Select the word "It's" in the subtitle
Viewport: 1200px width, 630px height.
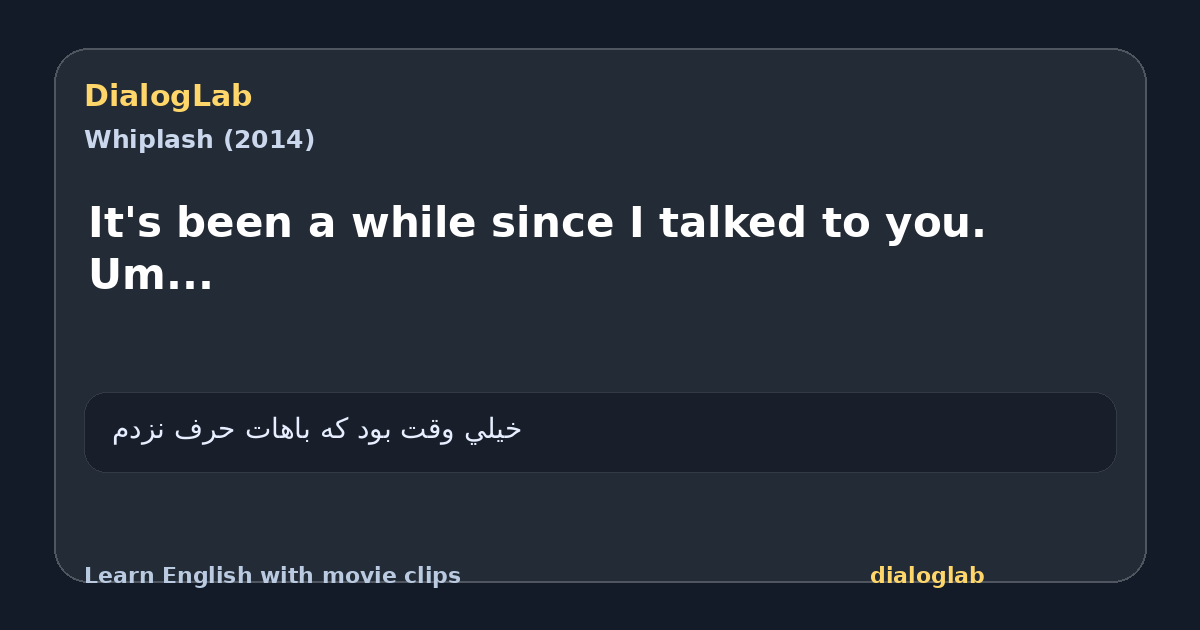[x=118, y=223]
